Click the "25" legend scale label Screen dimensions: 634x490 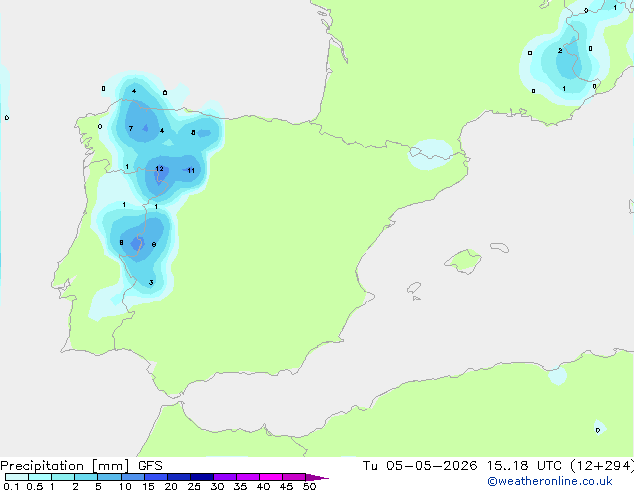point(194,486)
